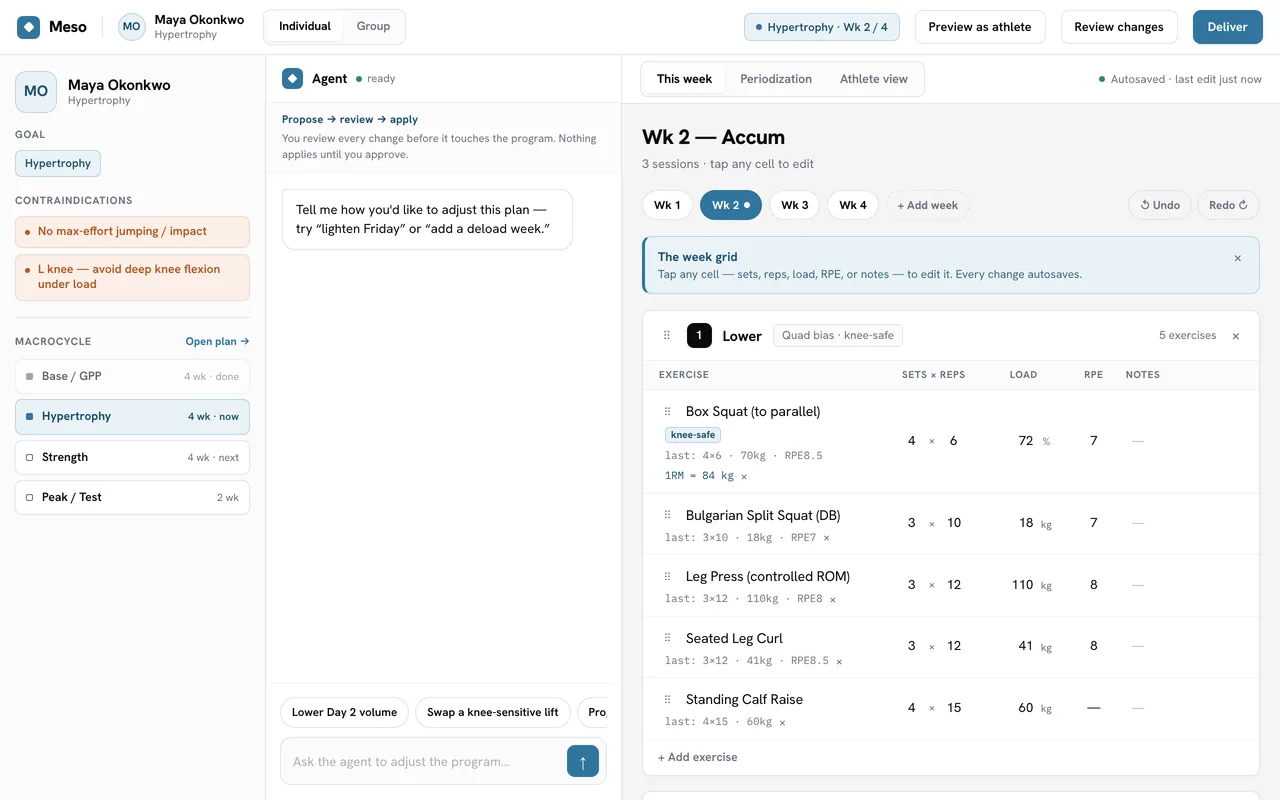
Task: Grab the Lower session drag handle
Action: (x=667, y=336)
